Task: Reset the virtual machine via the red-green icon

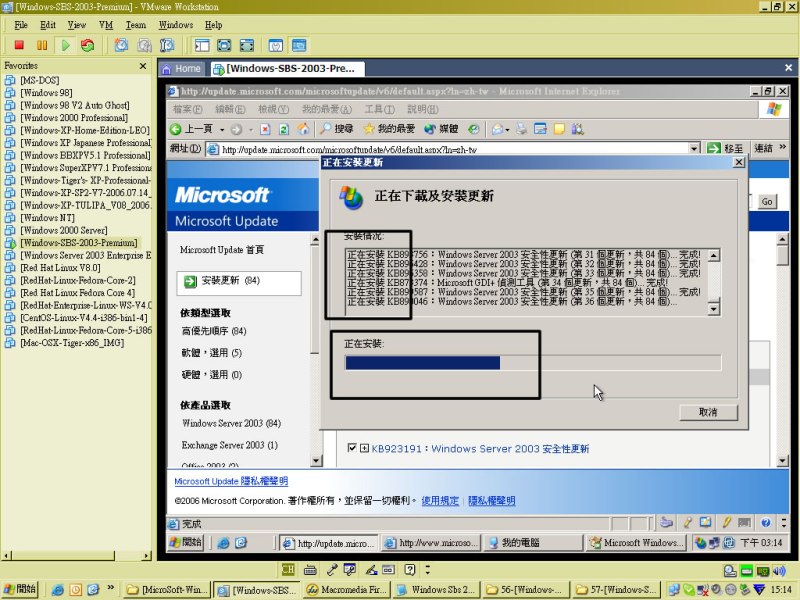Action: pos(88,45)
